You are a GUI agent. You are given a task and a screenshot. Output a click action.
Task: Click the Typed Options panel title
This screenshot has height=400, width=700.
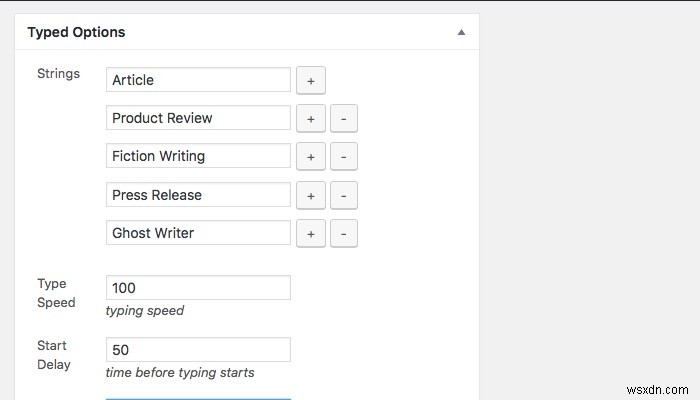coord(76,32)
